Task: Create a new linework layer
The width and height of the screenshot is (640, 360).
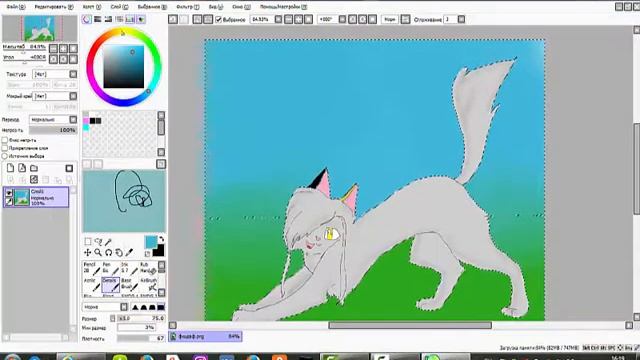Action: (x=22, y=168)
